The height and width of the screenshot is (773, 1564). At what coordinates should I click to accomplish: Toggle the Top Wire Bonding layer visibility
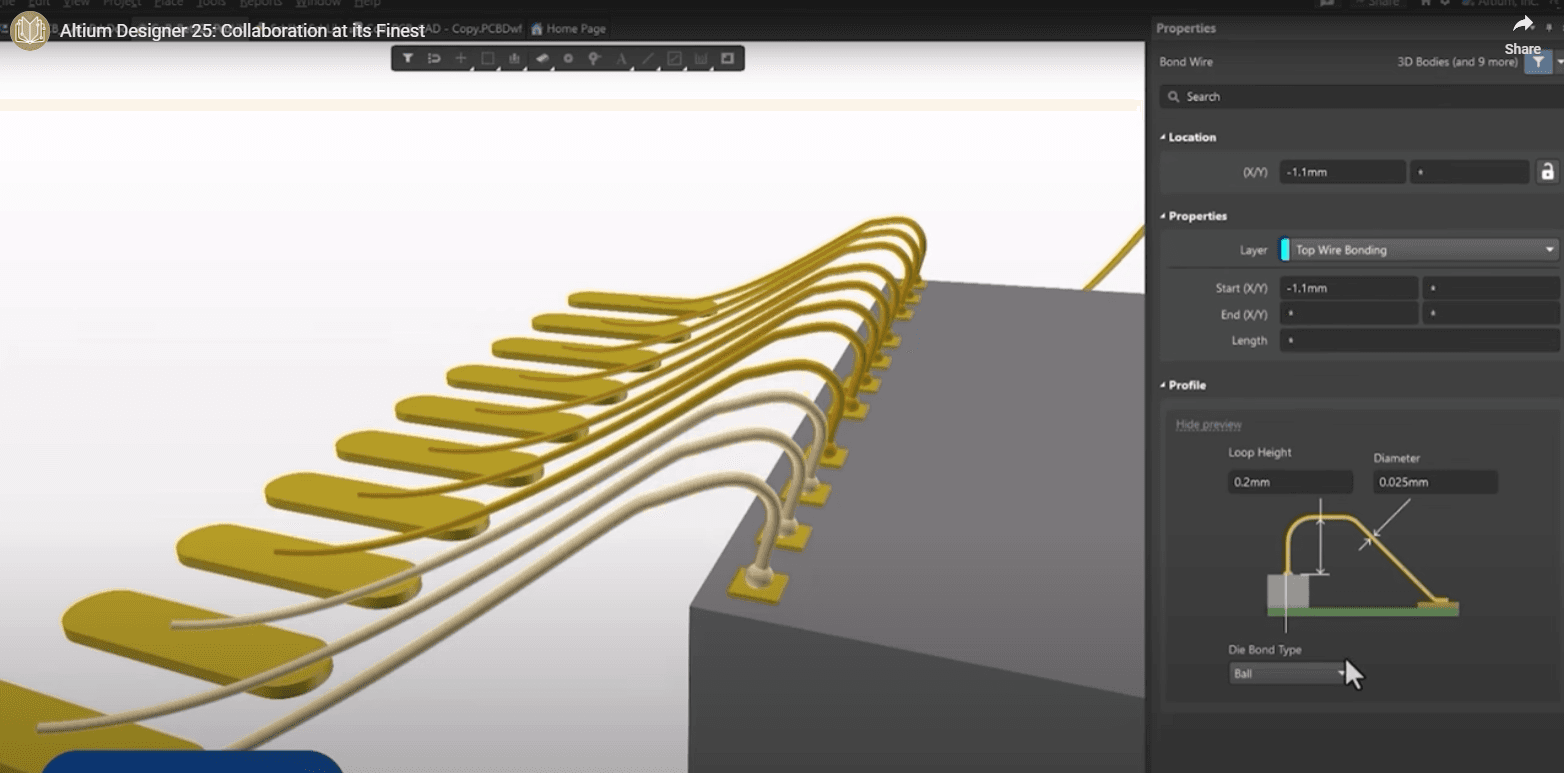(1285, 249)
